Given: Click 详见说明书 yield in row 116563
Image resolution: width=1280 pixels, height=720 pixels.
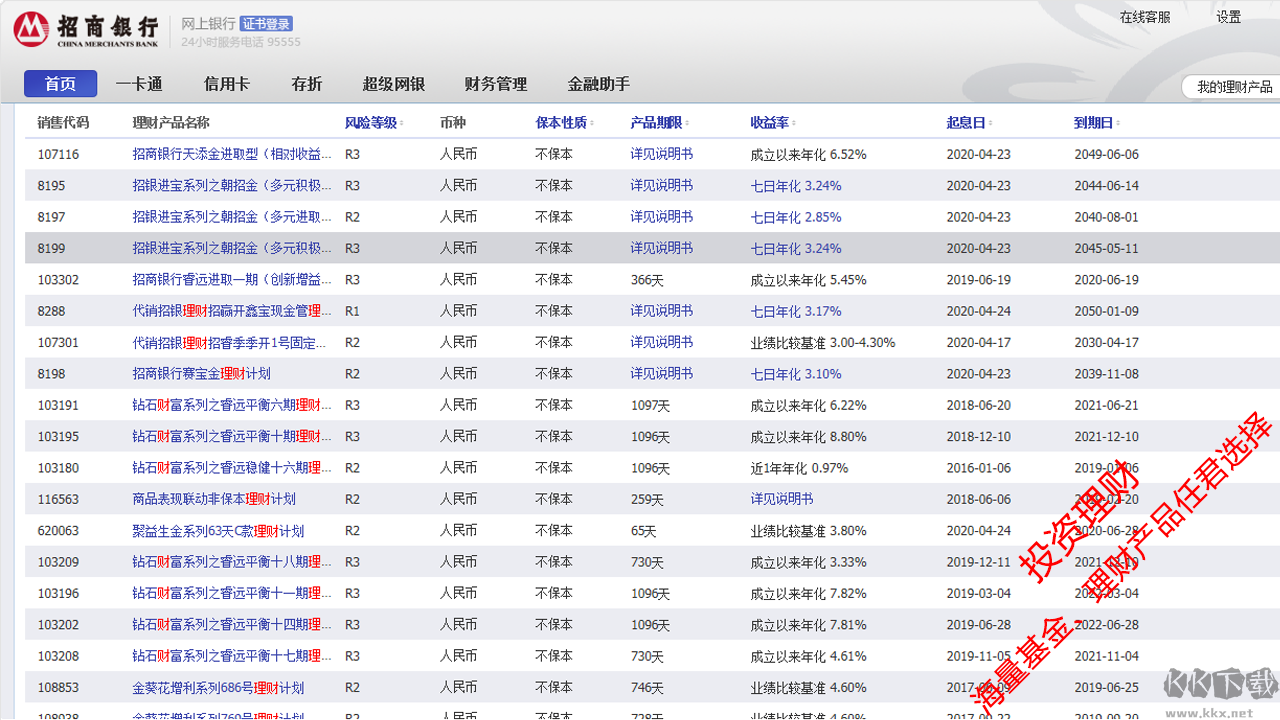Looking at the screenshot, I should [781, 499].
